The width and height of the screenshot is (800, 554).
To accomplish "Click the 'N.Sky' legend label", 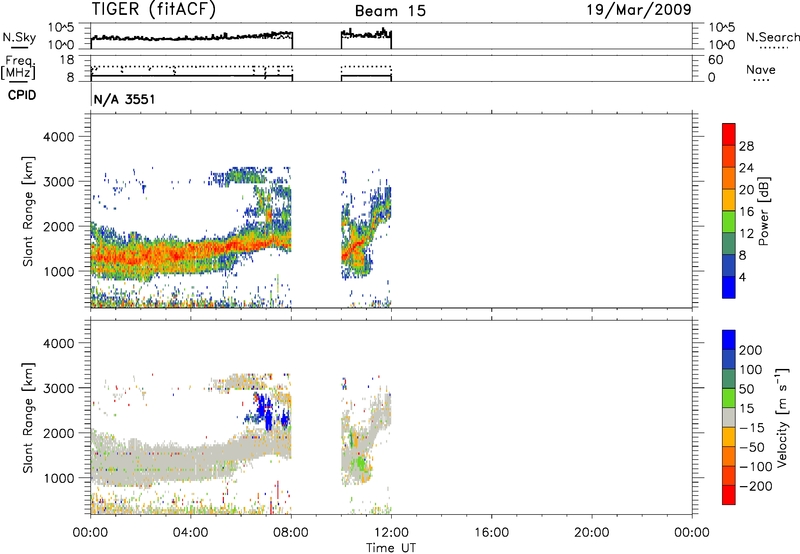I will point(19,37).
